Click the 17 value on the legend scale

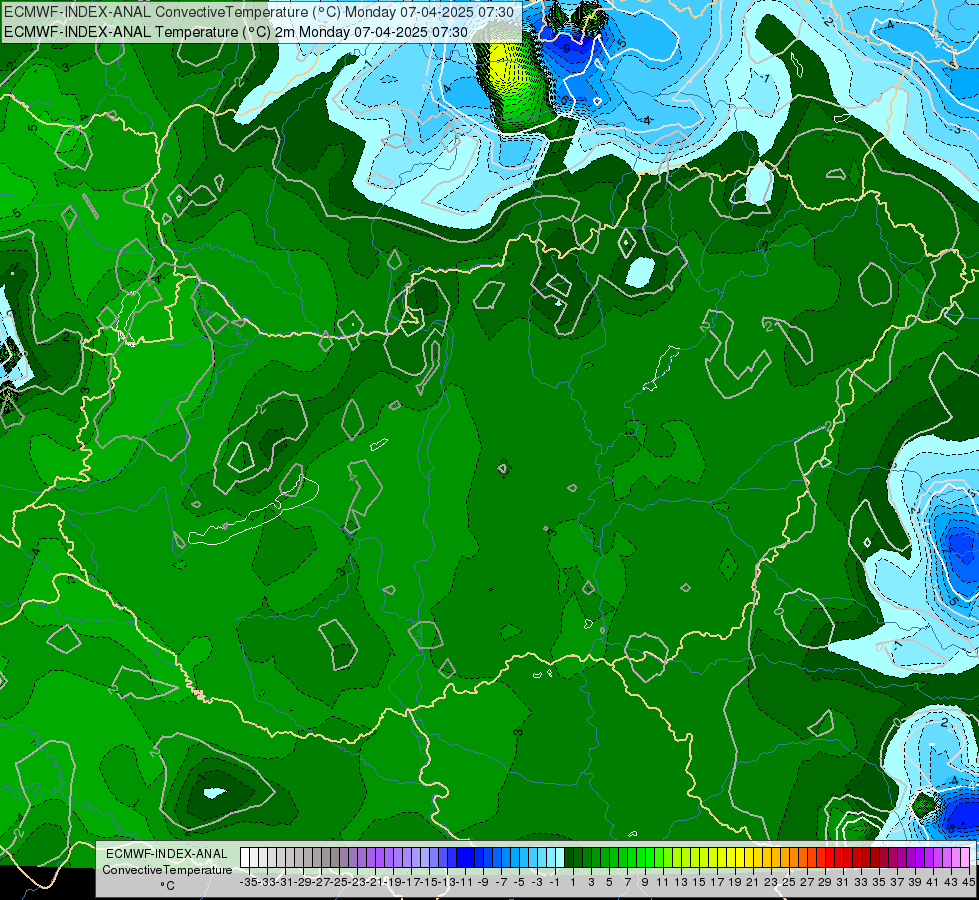pos(717,882)
